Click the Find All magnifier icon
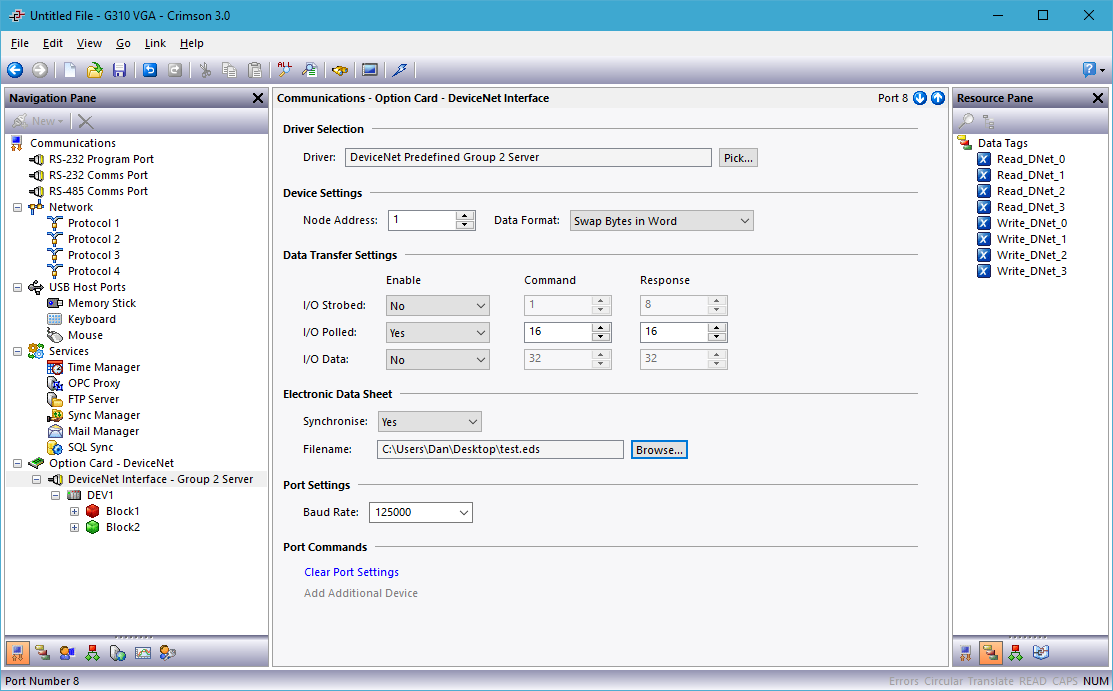This screenshot has width=1113, height=691. (x=285, y=69)
